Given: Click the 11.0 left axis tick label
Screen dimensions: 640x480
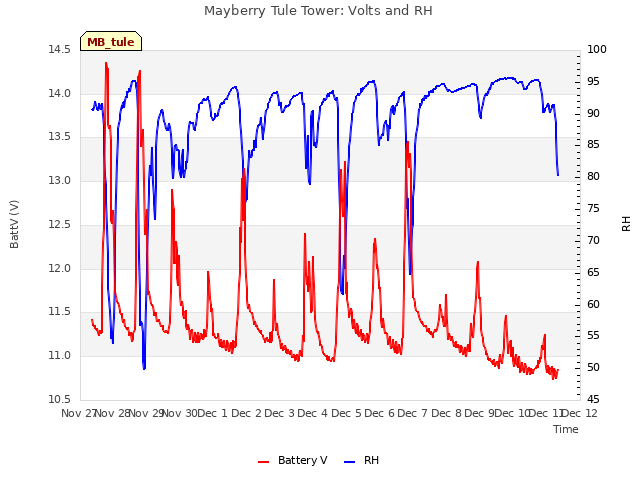Looking at the screenshot, I should tap(59, 356).
